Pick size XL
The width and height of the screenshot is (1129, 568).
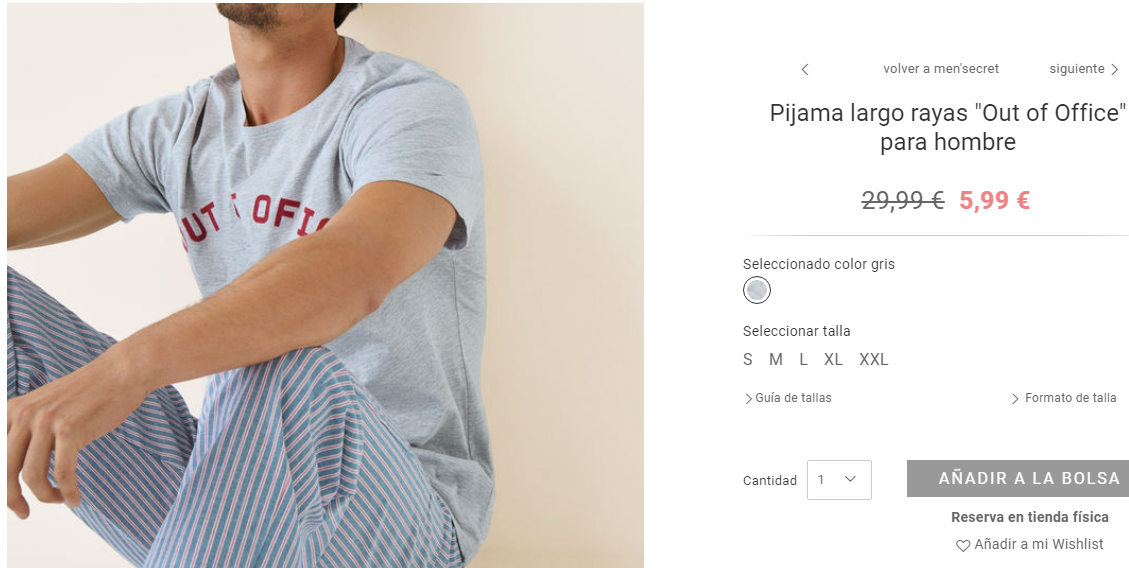coord(833,359)
